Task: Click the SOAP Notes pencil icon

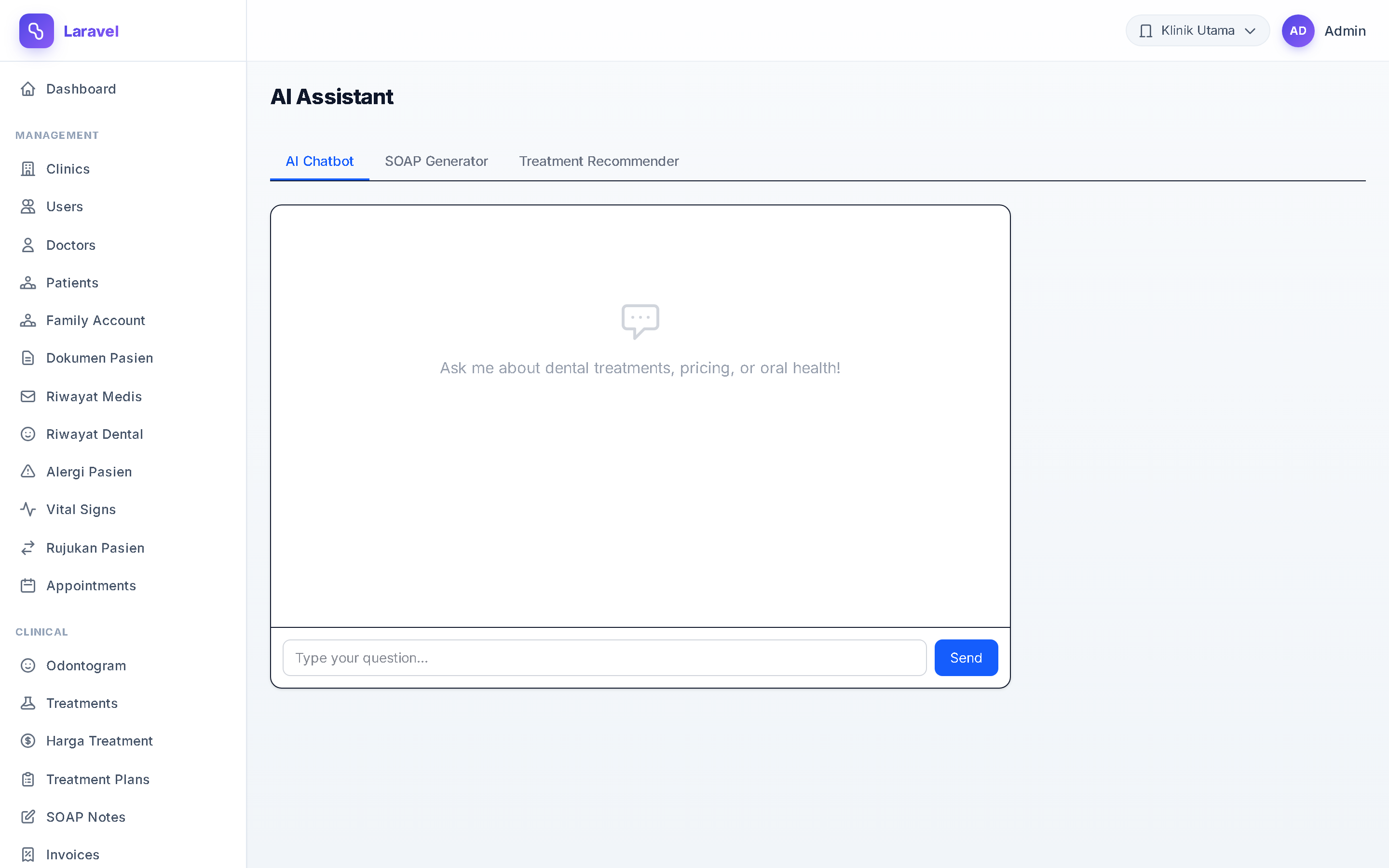Action: click(x=28, y=817)
